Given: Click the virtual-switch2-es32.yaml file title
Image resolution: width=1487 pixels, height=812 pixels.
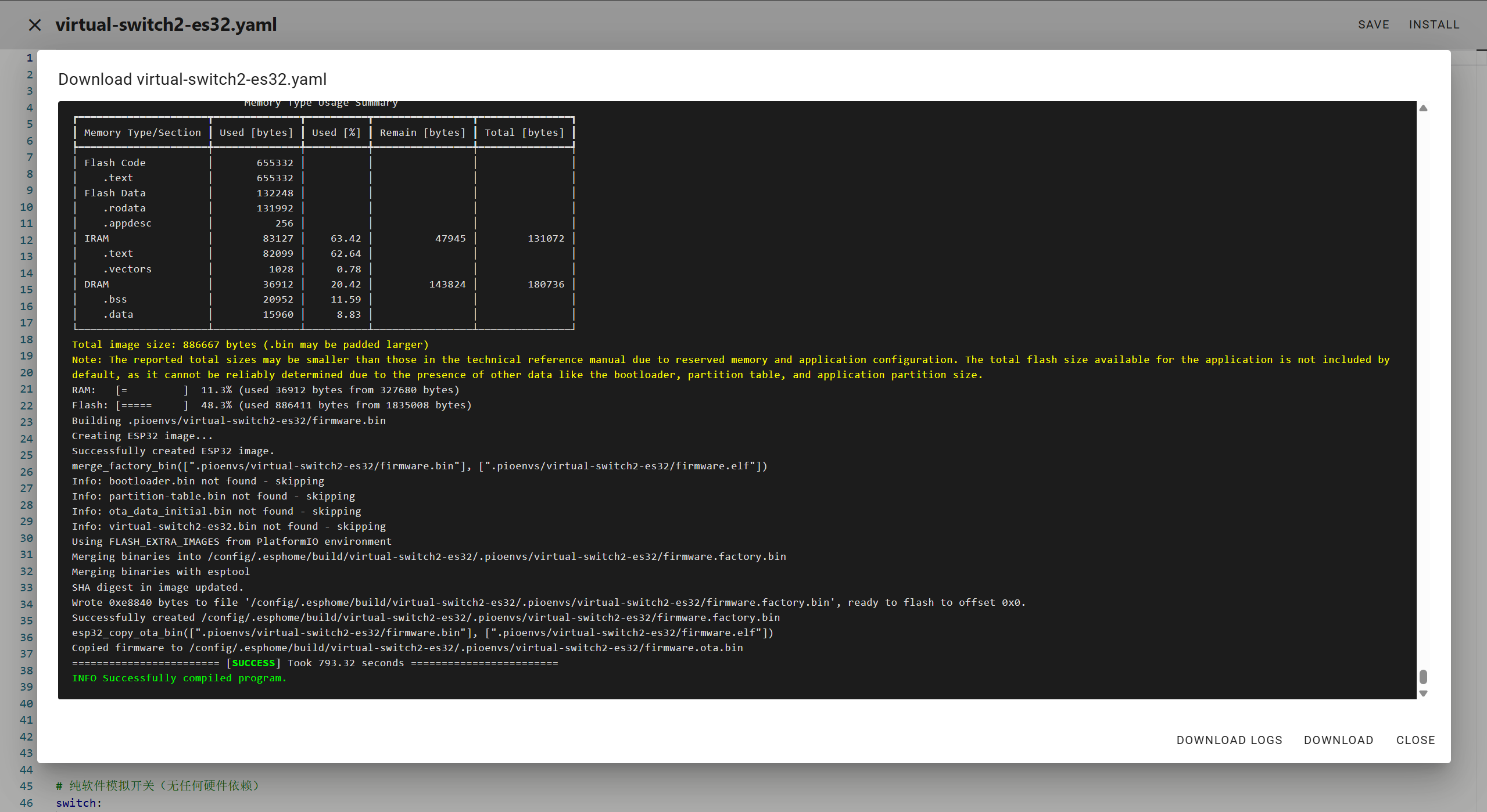Looking at the screenshot, I should click(x=166, y=25).
